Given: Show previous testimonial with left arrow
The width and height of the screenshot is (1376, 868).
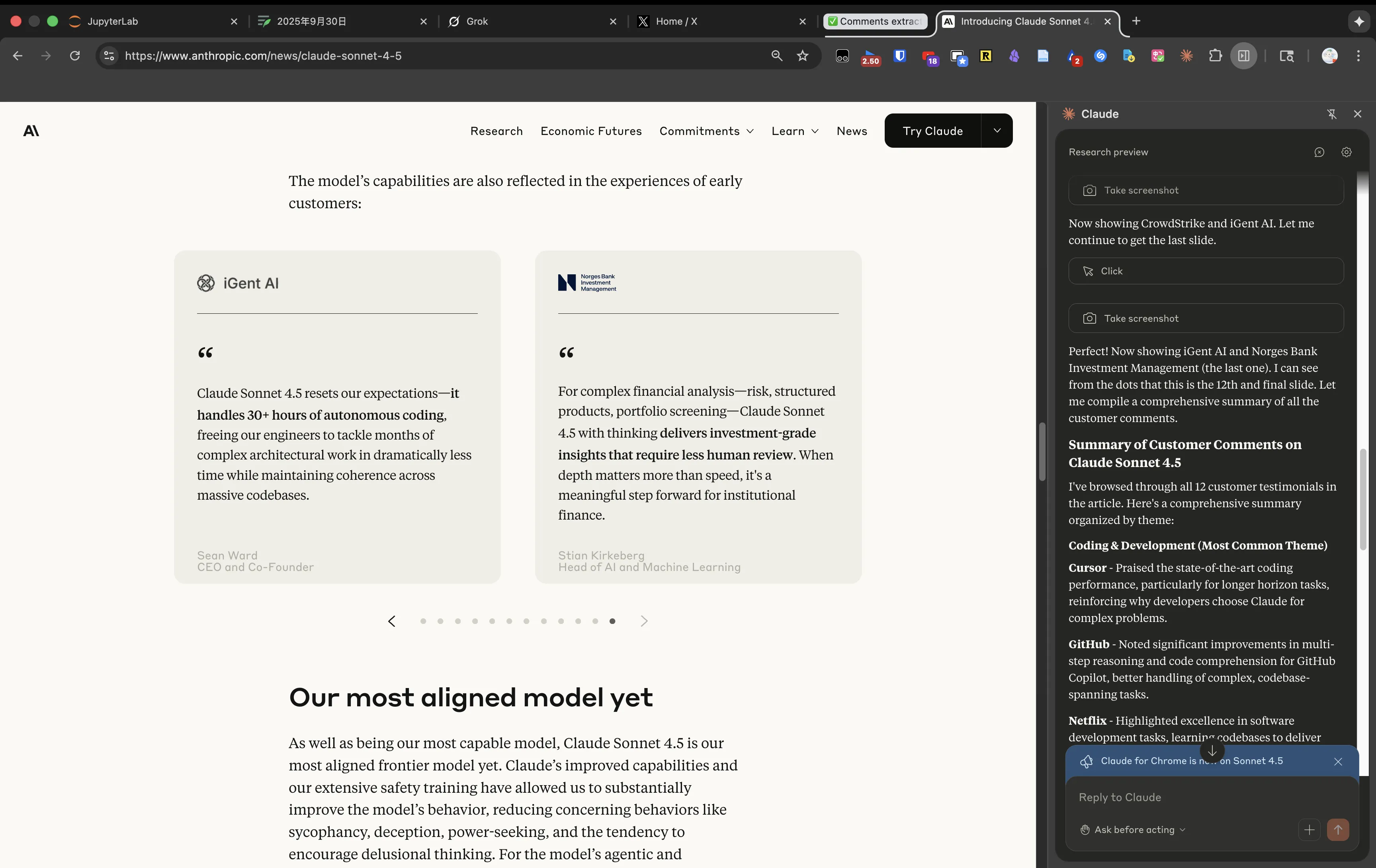Looking at the screenshot, I should [391, 621].
